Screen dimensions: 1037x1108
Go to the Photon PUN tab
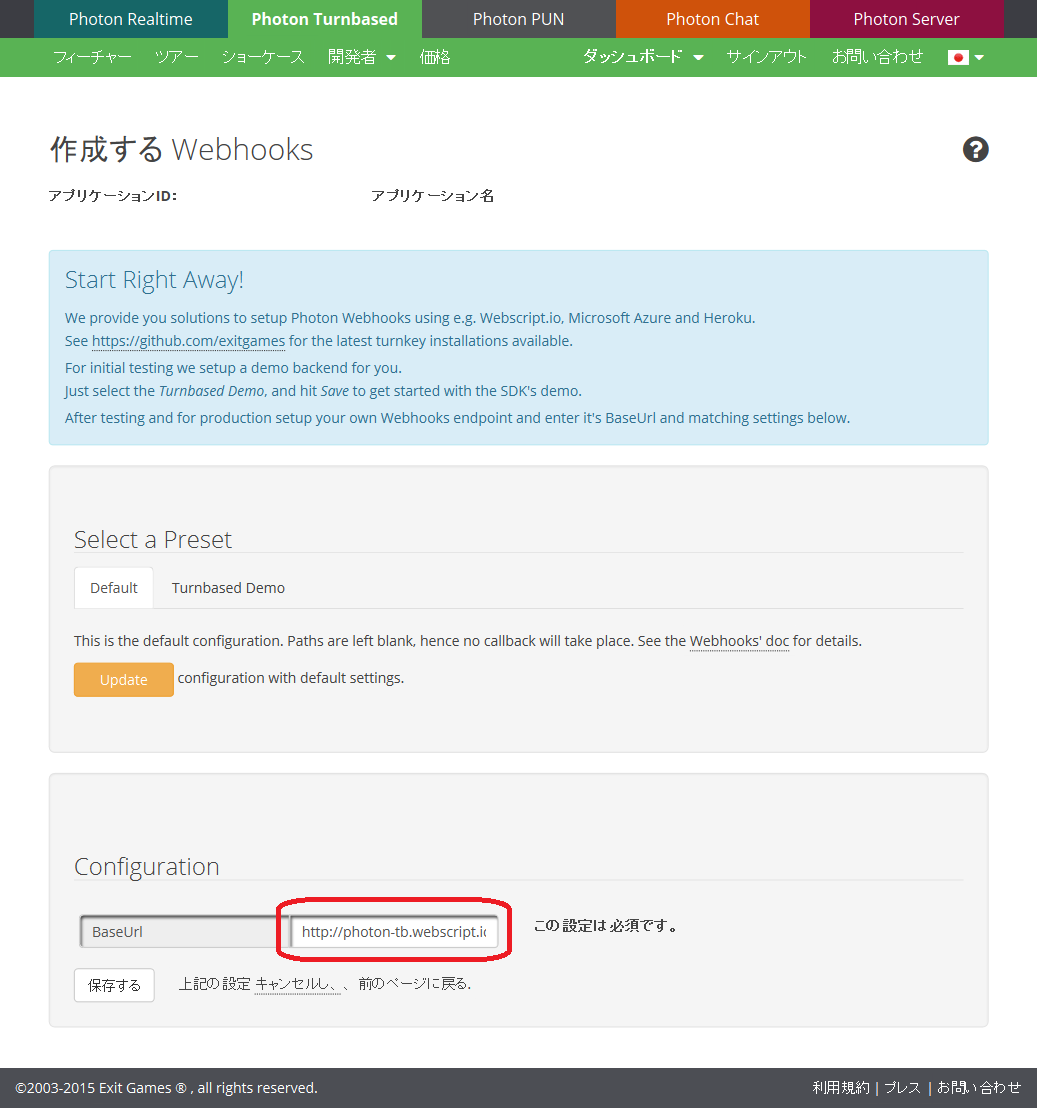518,19
